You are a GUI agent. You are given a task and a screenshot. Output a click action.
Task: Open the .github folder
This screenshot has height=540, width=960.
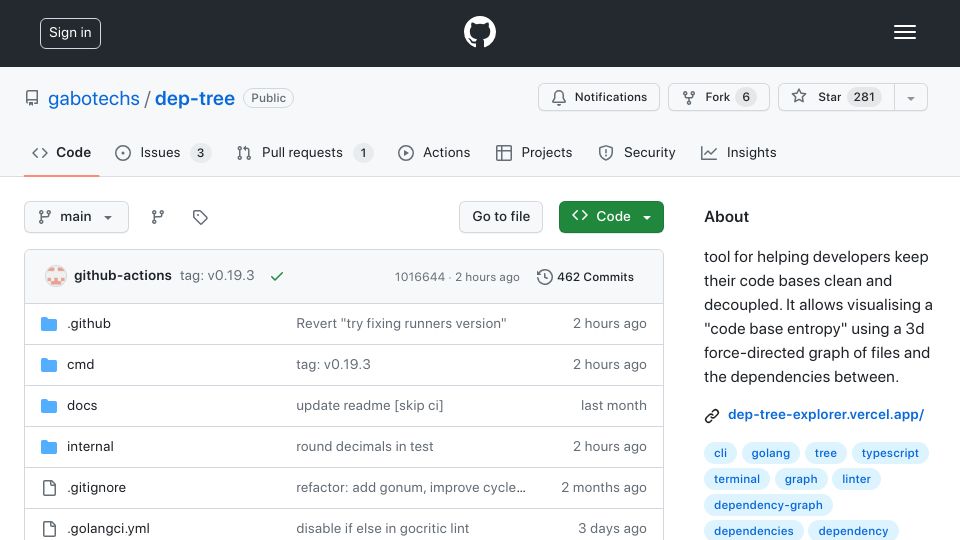[x=89, y=323]
